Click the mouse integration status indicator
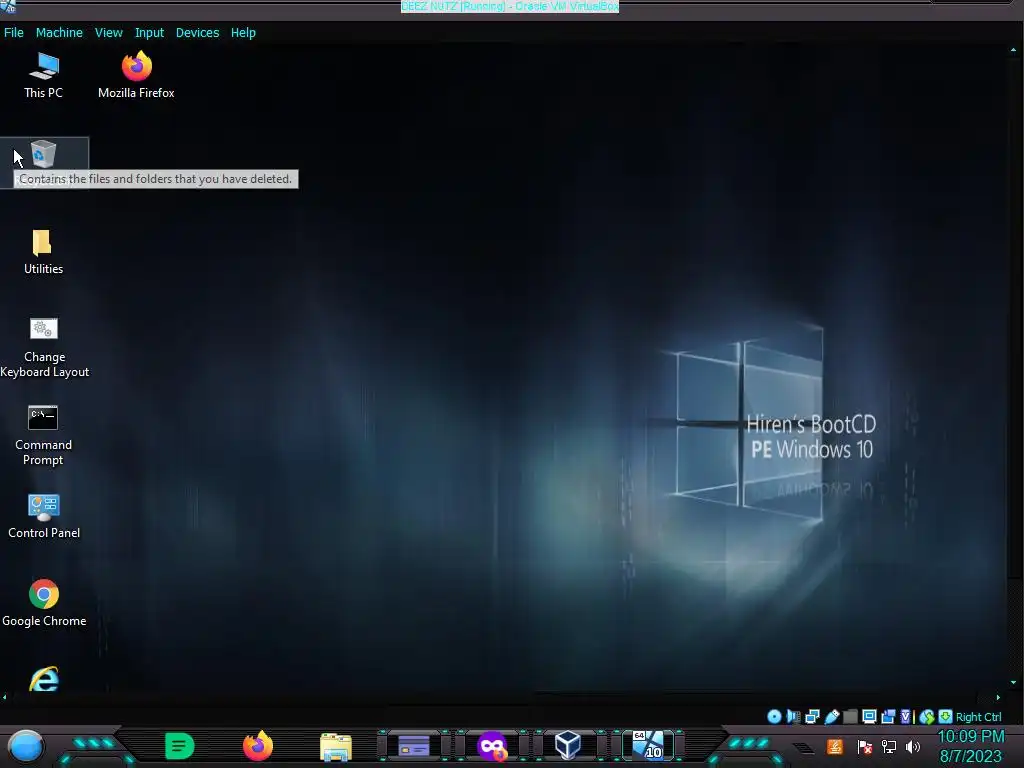 coord(927,717)
